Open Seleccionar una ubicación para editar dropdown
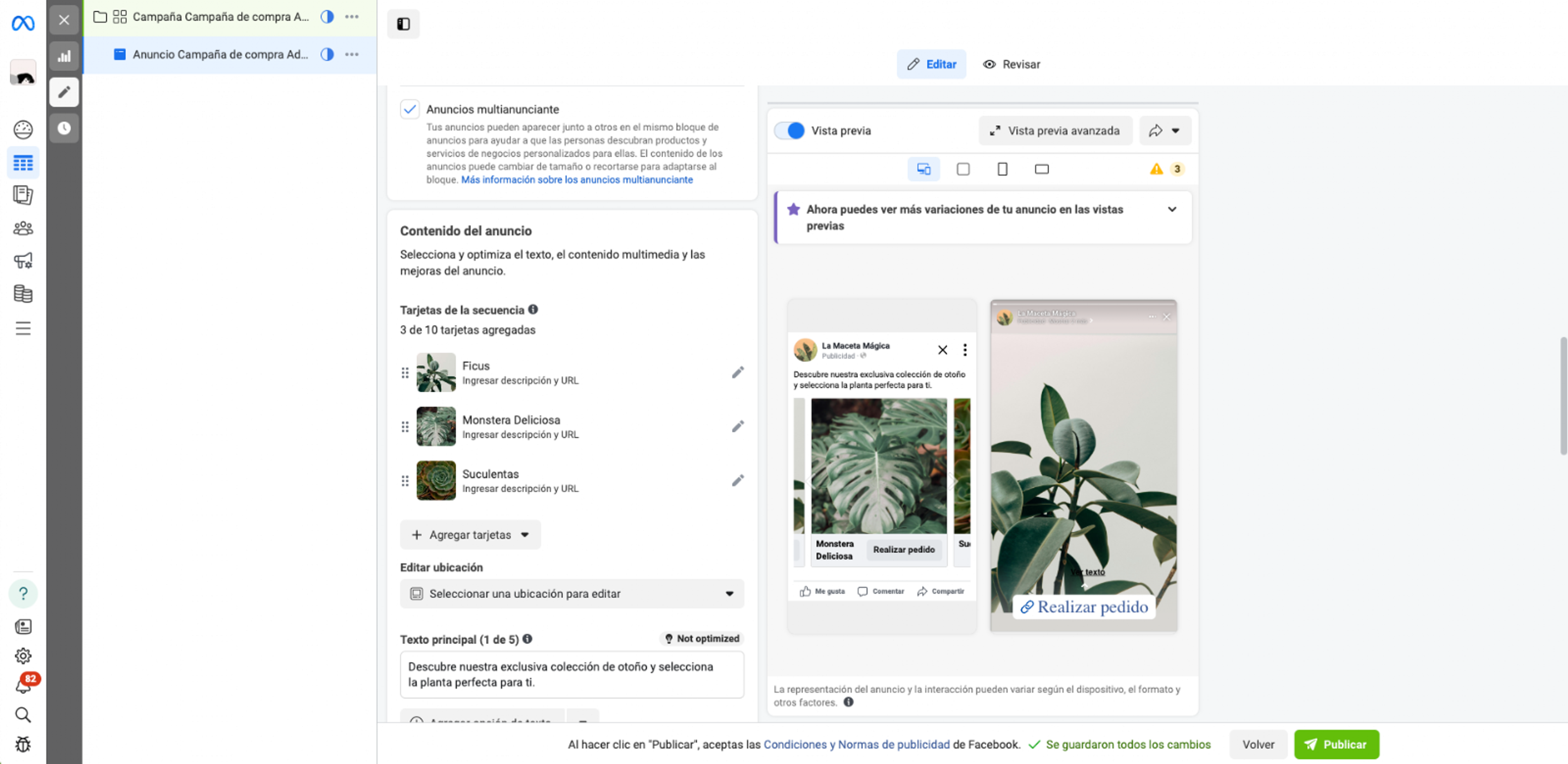The width and height of the screenshot is (1568, 764). pyautogui.click(x=572, y=594)
